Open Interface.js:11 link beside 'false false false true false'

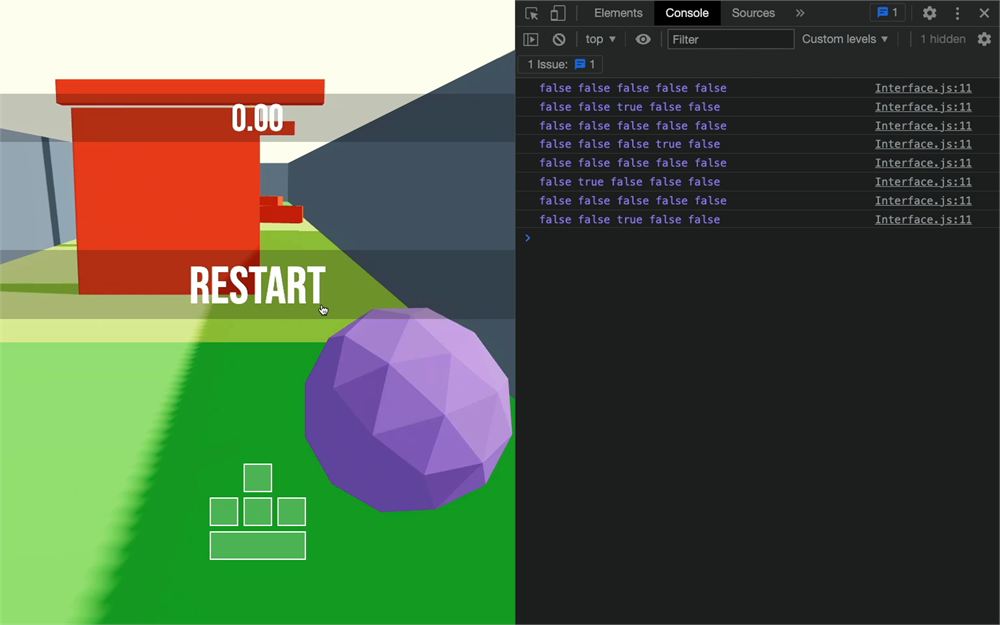[923, 144]
